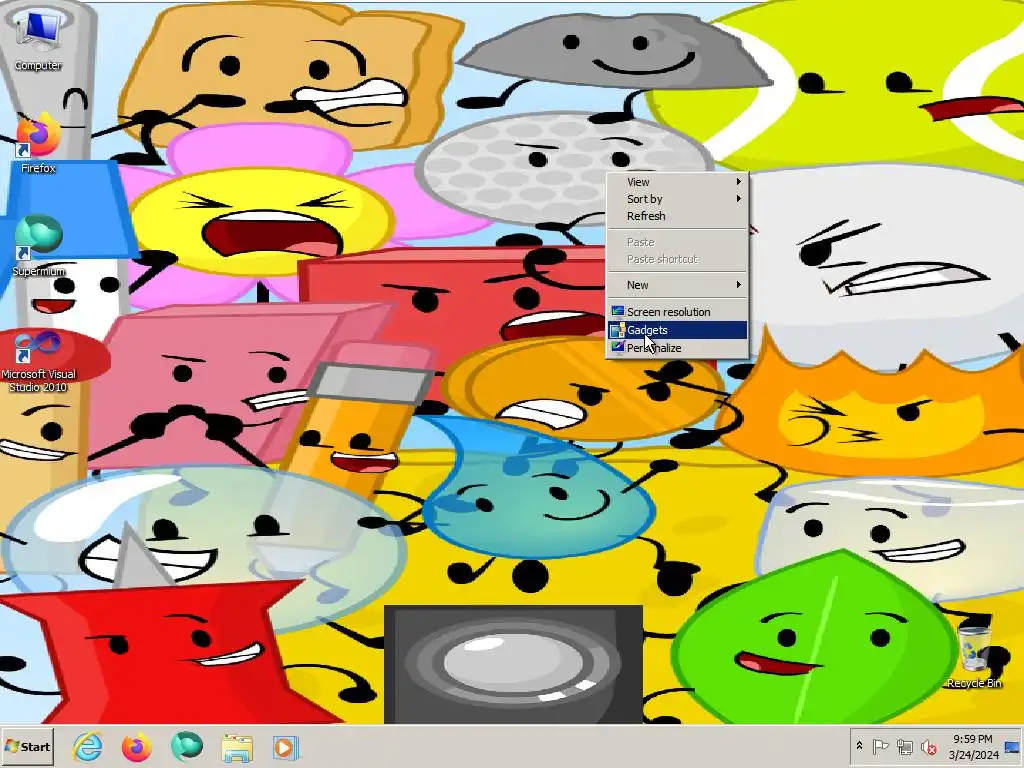Click the Show desktop icon in the tray

pyautogui.click(x=1013, y=746)
